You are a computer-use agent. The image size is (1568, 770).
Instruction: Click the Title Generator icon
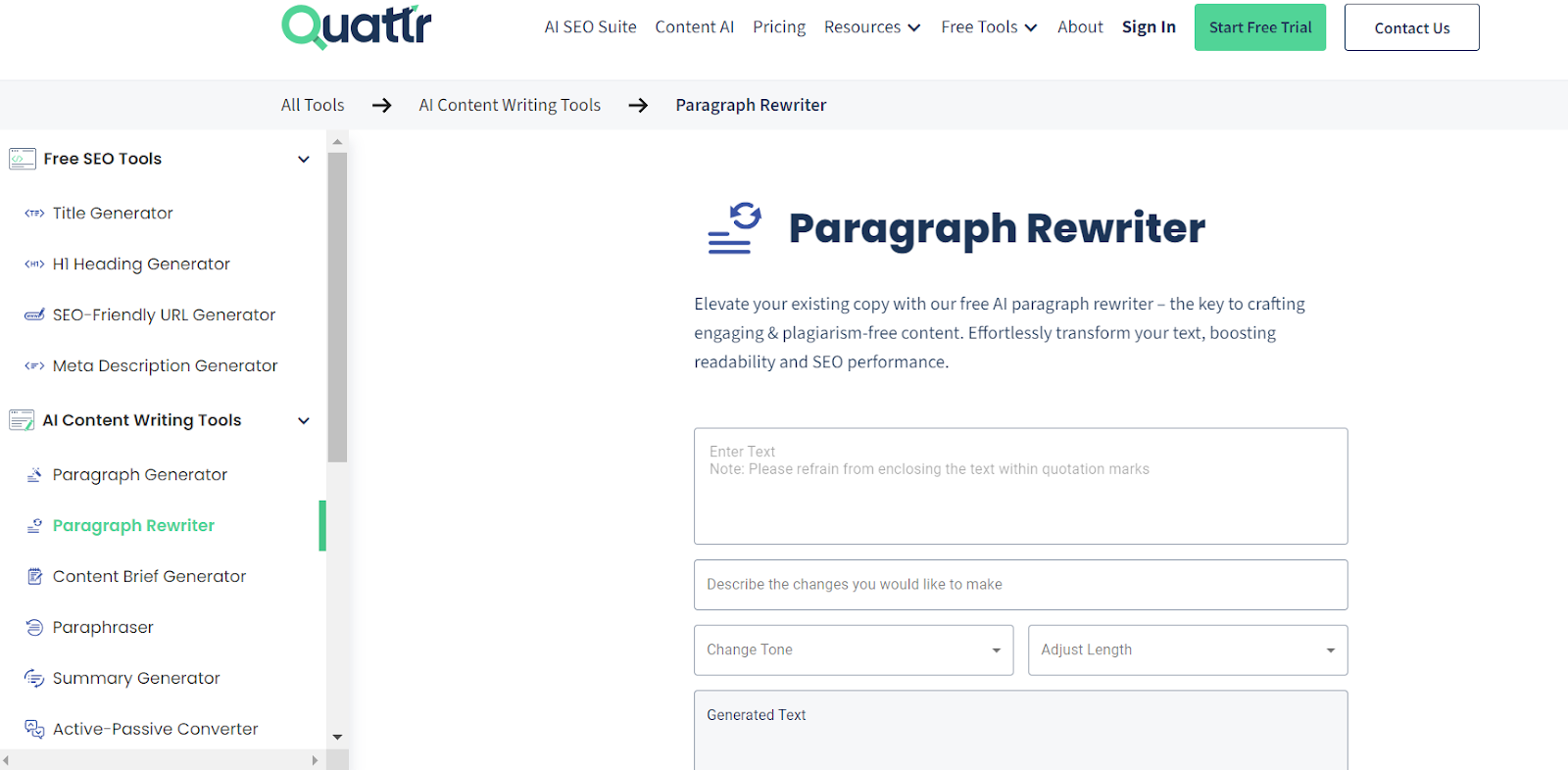coord(34,214)
